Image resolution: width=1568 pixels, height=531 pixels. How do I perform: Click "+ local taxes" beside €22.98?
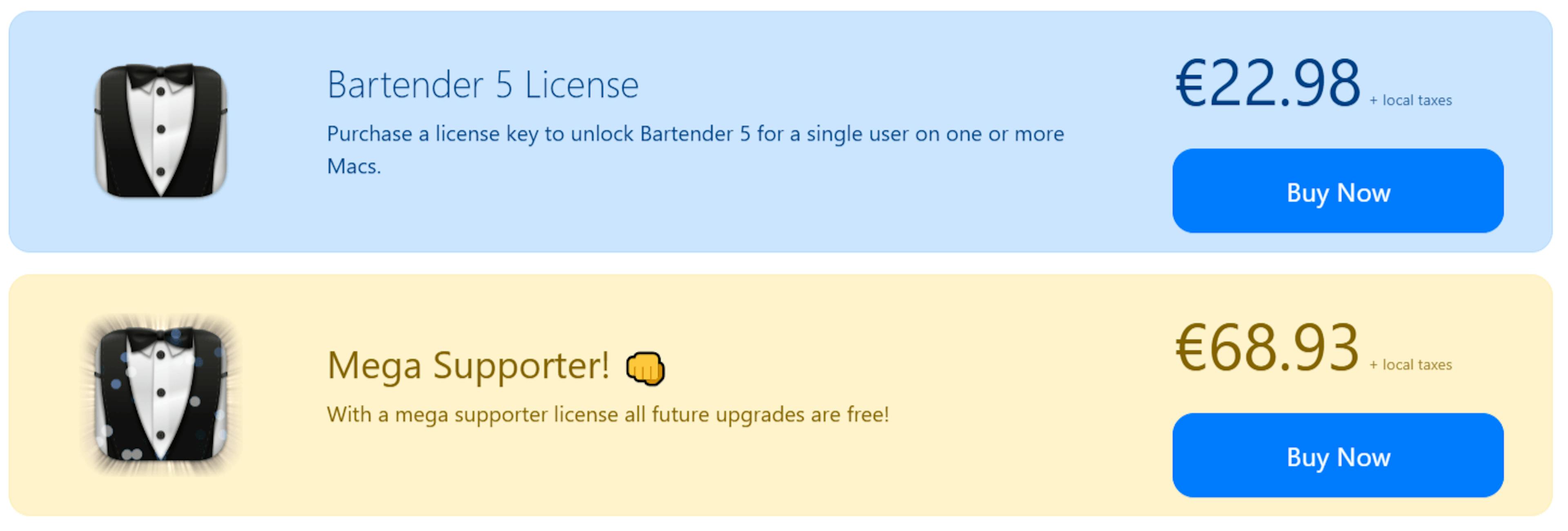pyautogui.click(x=1410, y=100)
